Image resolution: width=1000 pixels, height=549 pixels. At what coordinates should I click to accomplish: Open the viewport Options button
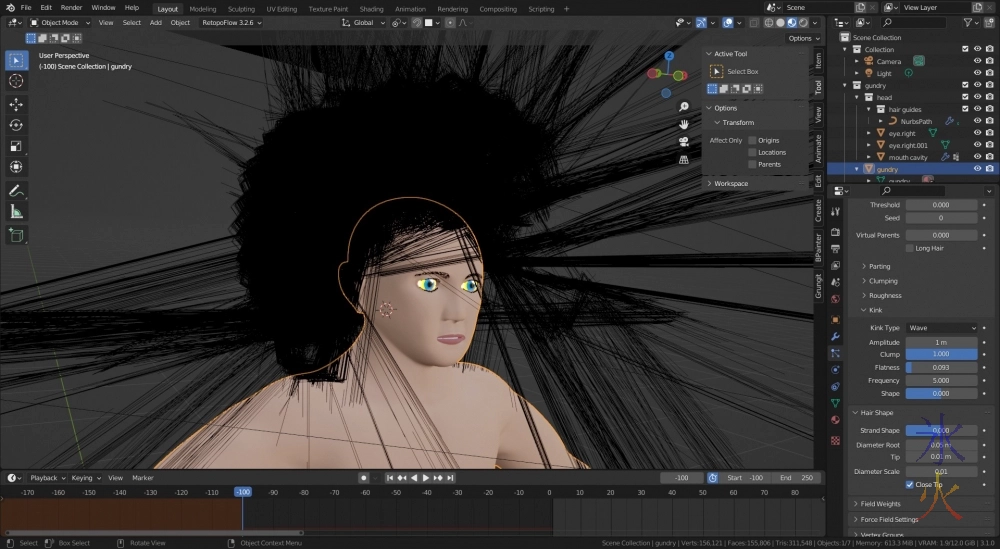[x=802, y=38]
